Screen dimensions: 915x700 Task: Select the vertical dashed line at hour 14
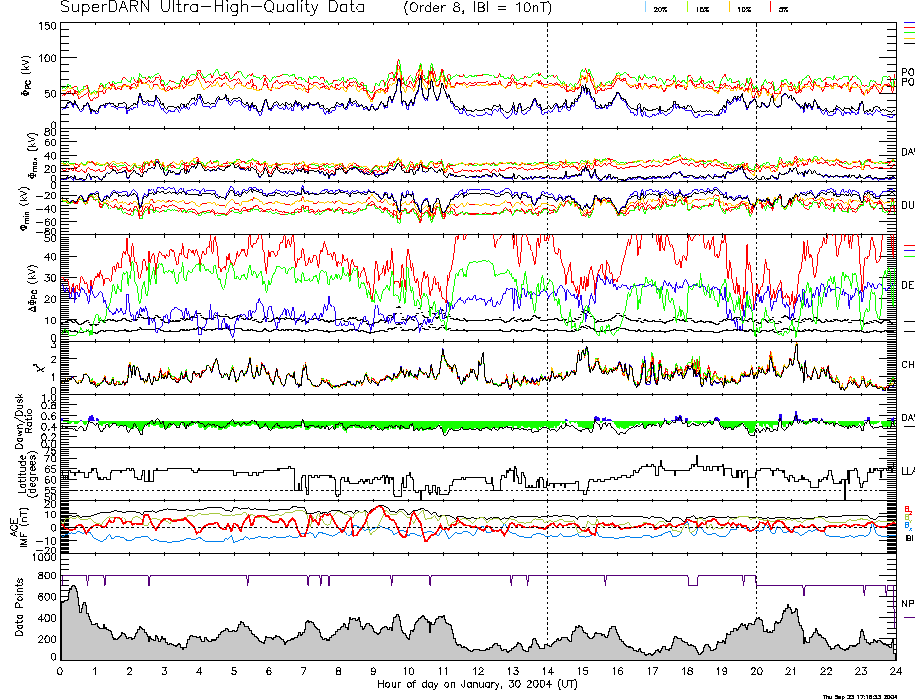click(x=548, y=300)
